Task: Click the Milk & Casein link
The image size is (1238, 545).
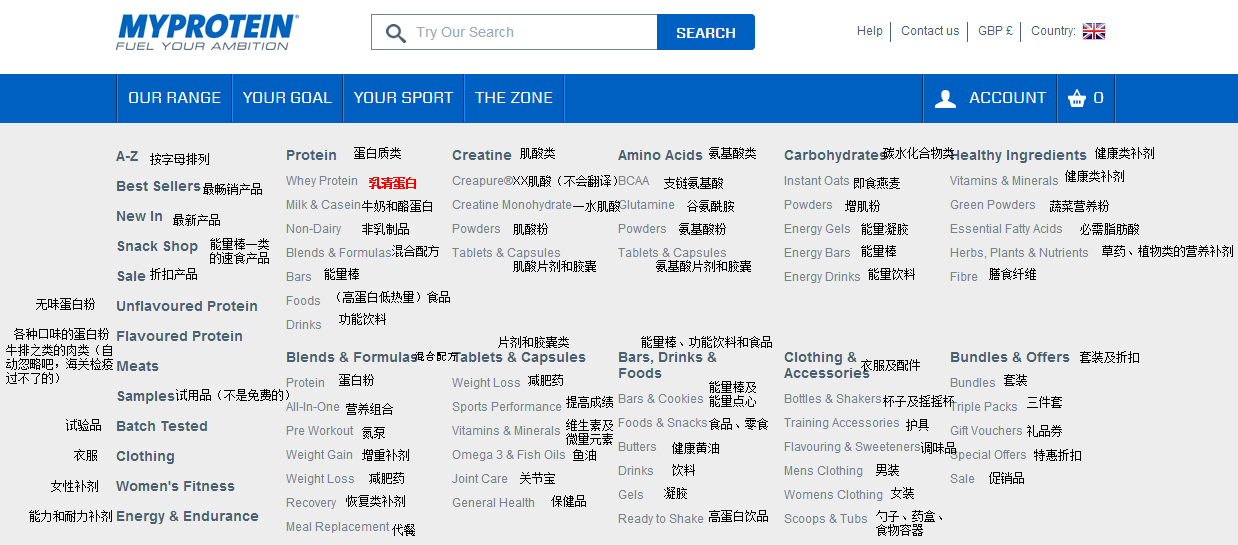Action: [x=323, y=205]
